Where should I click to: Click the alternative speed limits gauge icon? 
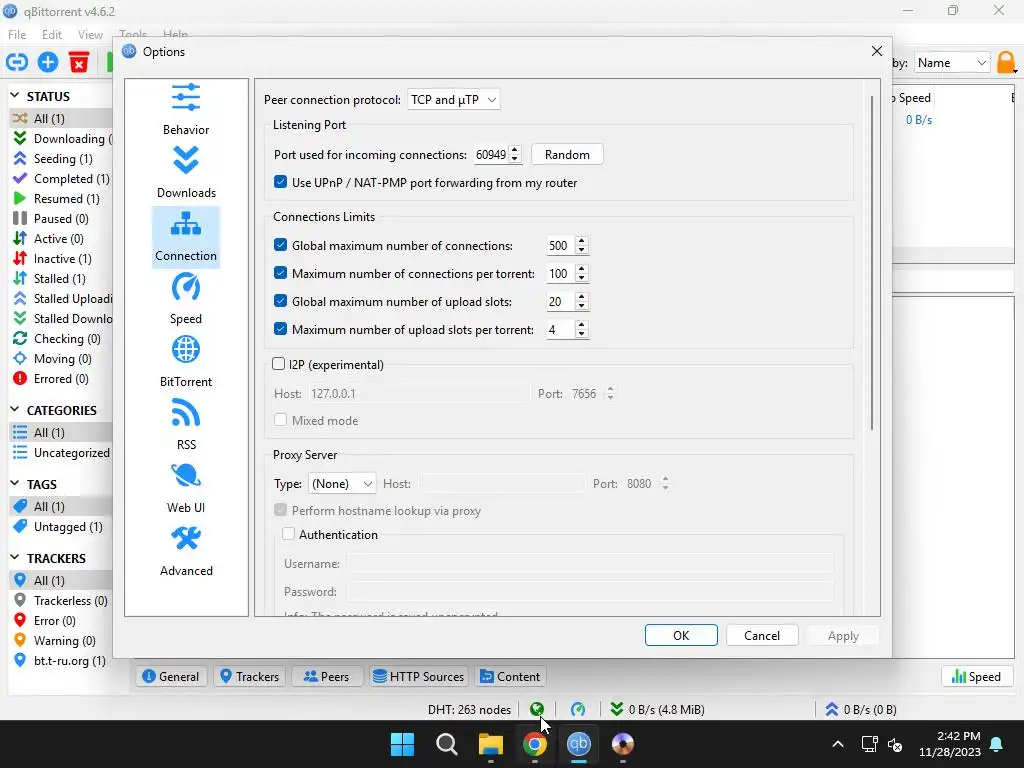point(578,709)
